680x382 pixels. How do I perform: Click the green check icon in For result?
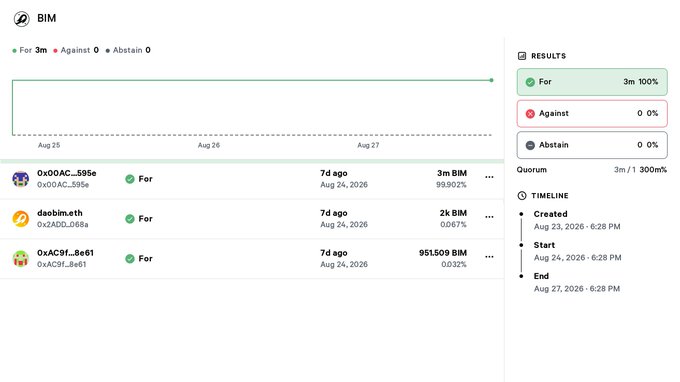click(x=530, y=82)
